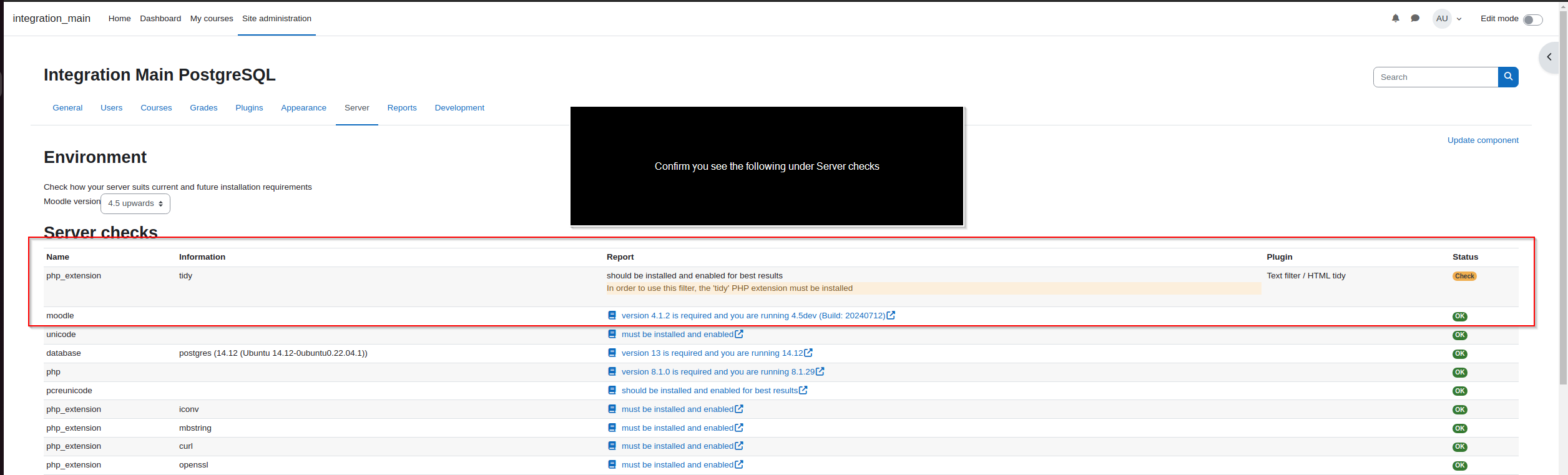
Task: Click the docs book icon in unicode row
Action: (612, 334)
